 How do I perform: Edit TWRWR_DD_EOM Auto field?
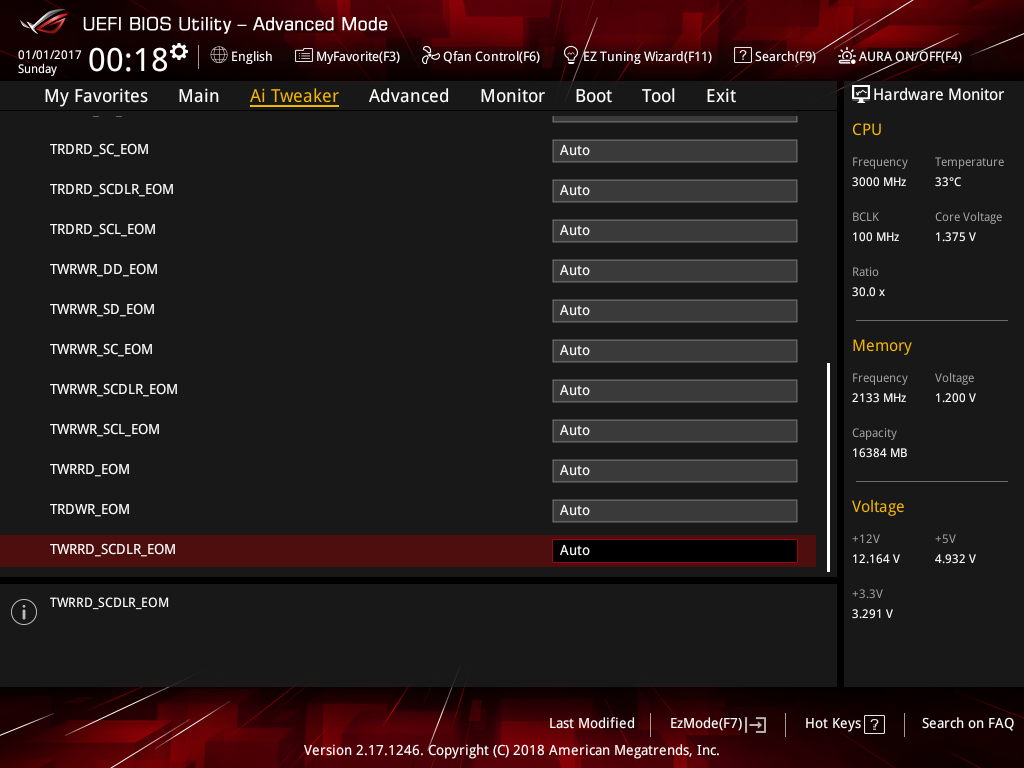pyautogui.click(x=675, y=270)
